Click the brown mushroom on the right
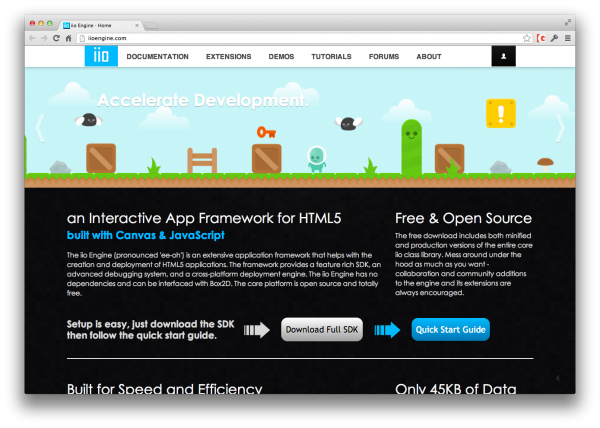This screenshot has width=600, height=428. coord(545,165)
